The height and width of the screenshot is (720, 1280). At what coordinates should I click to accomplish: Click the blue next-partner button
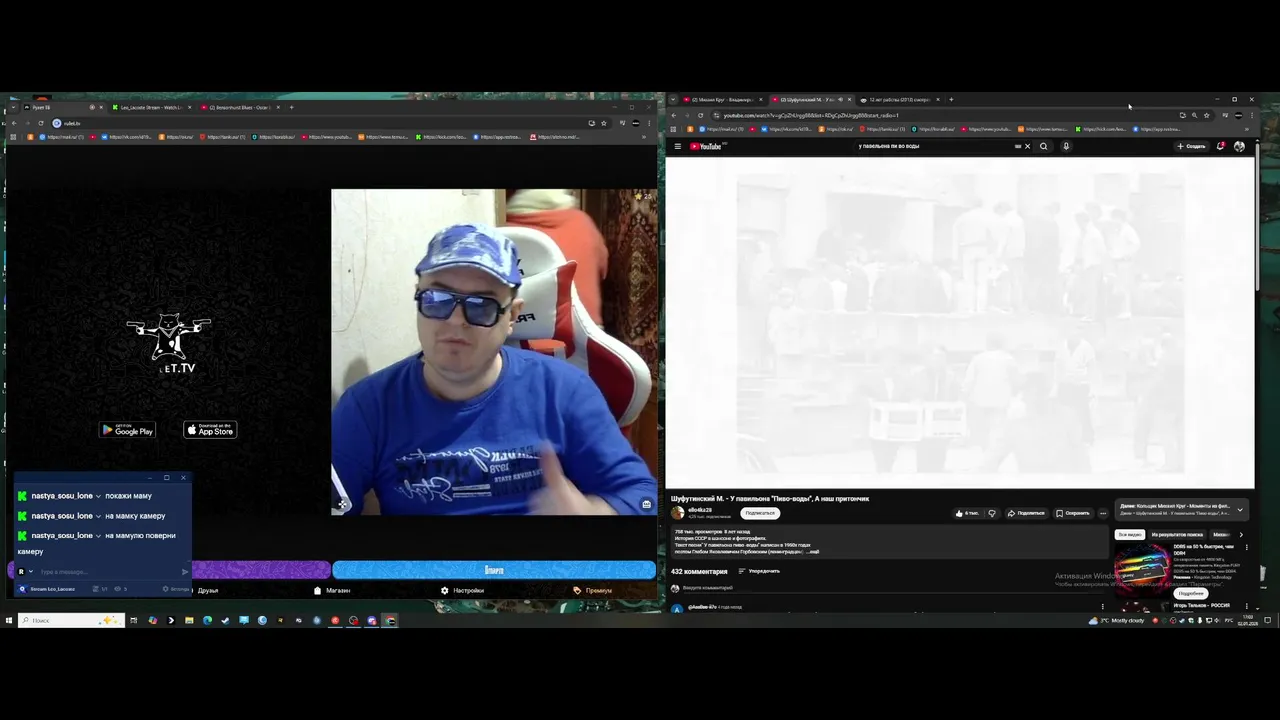(494, 570)
